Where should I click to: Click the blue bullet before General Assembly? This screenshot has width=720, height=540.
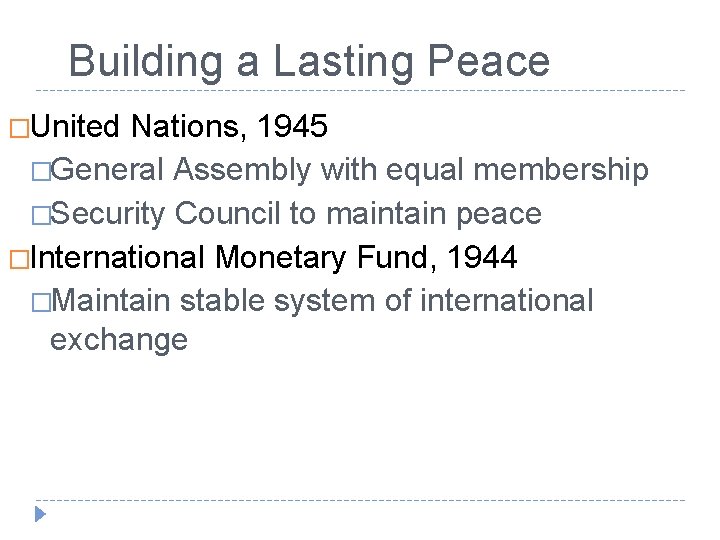[x=41, y=172]
